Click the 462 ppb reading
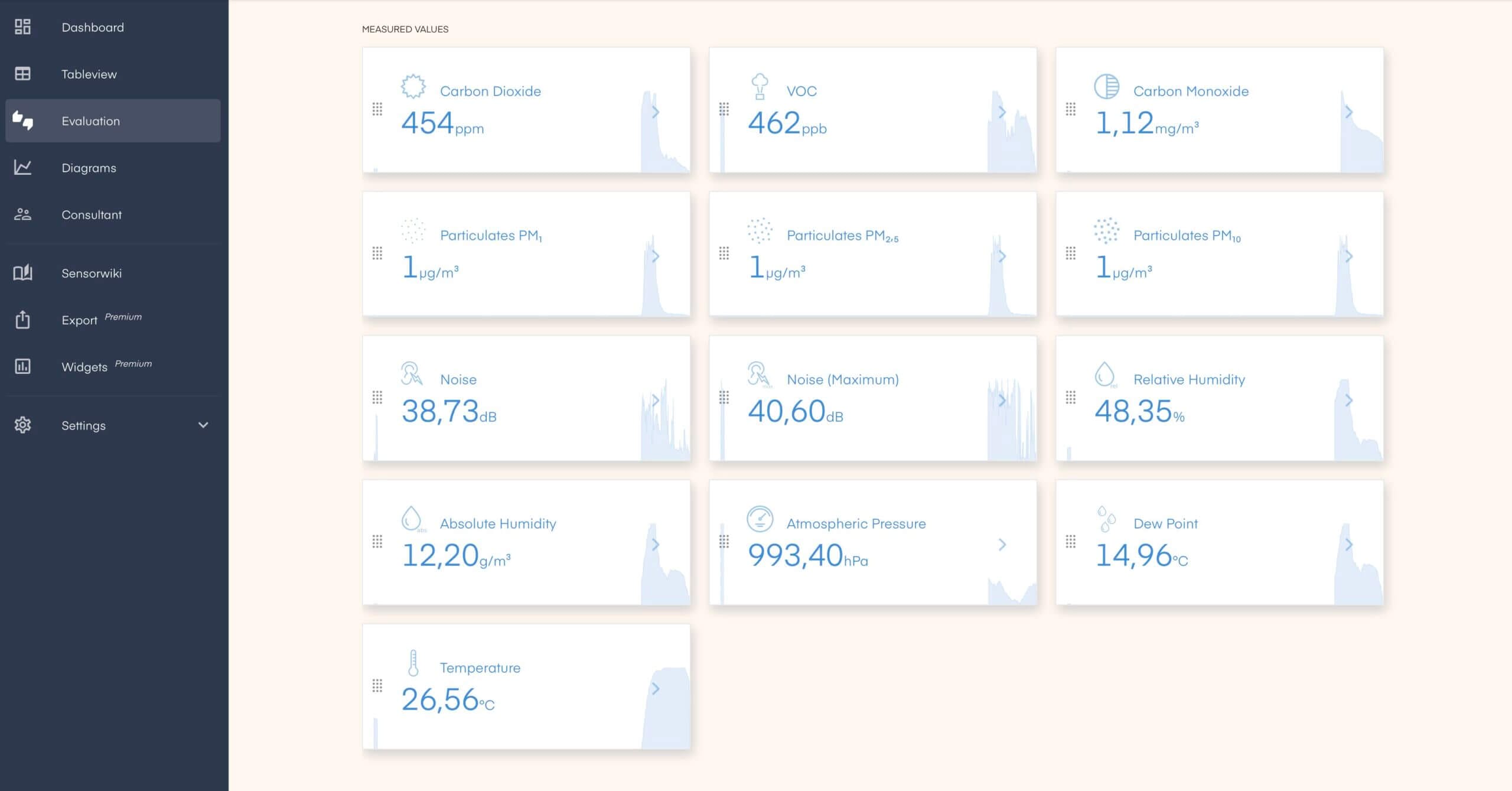 pyautogui.click(x=787, y=123)
